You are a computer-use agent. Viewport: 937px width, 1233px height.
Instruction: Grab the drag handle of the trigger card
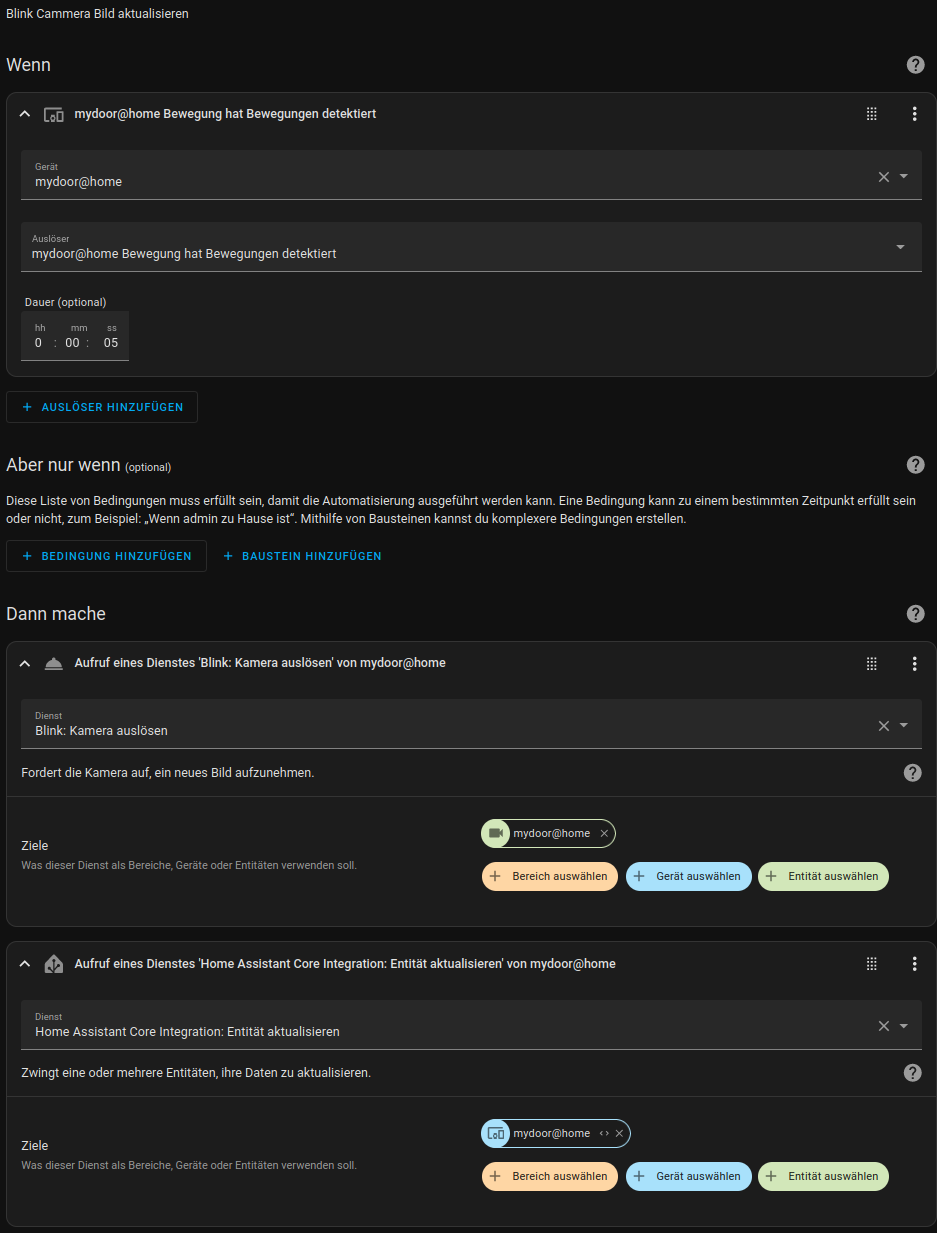tap(871, 114)
